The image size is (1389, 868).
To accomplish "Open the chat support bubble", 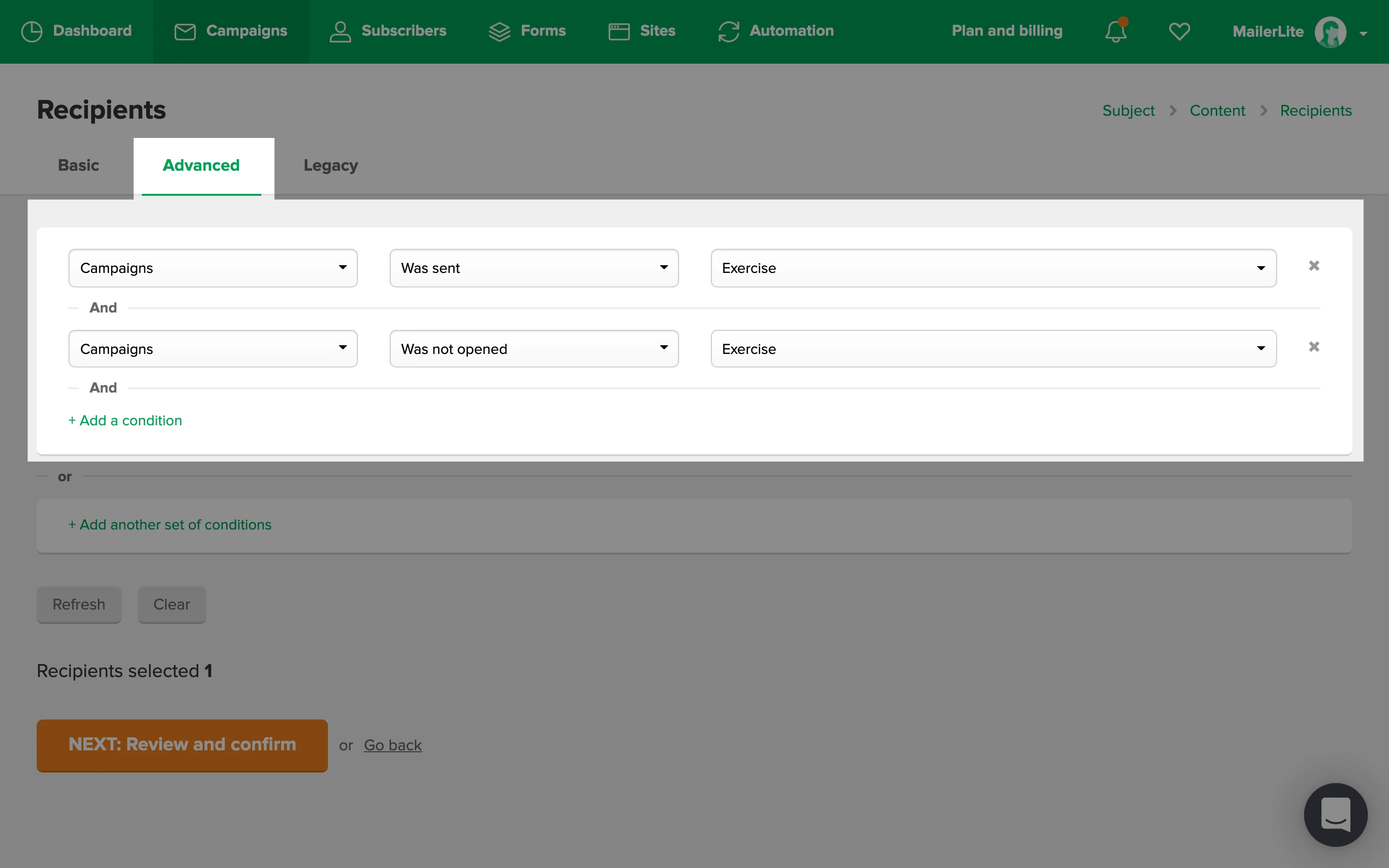I will [x=1335, y=814].
